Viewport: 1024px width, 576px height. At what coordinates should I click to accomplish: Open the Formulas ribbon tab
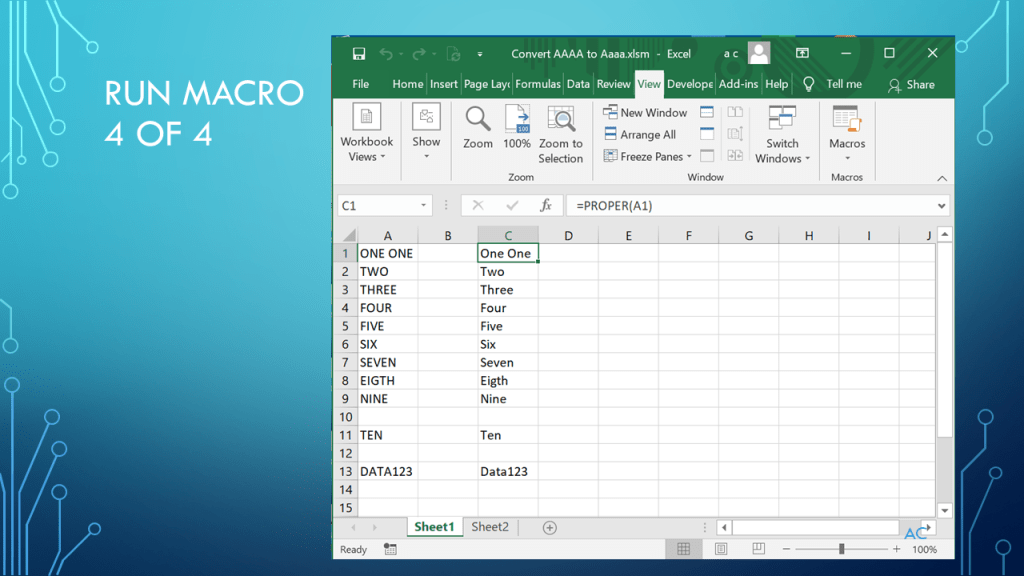[538, 84]
